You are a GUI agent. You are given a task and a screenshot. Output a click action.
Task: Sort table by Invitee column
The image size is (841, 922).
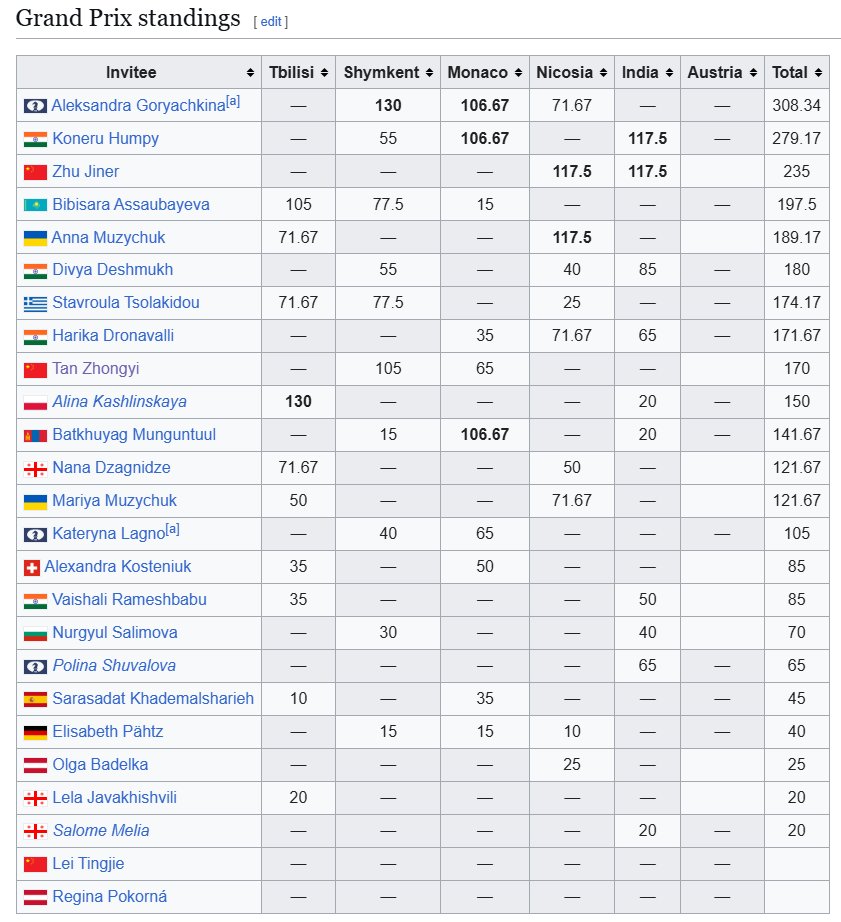250,73
